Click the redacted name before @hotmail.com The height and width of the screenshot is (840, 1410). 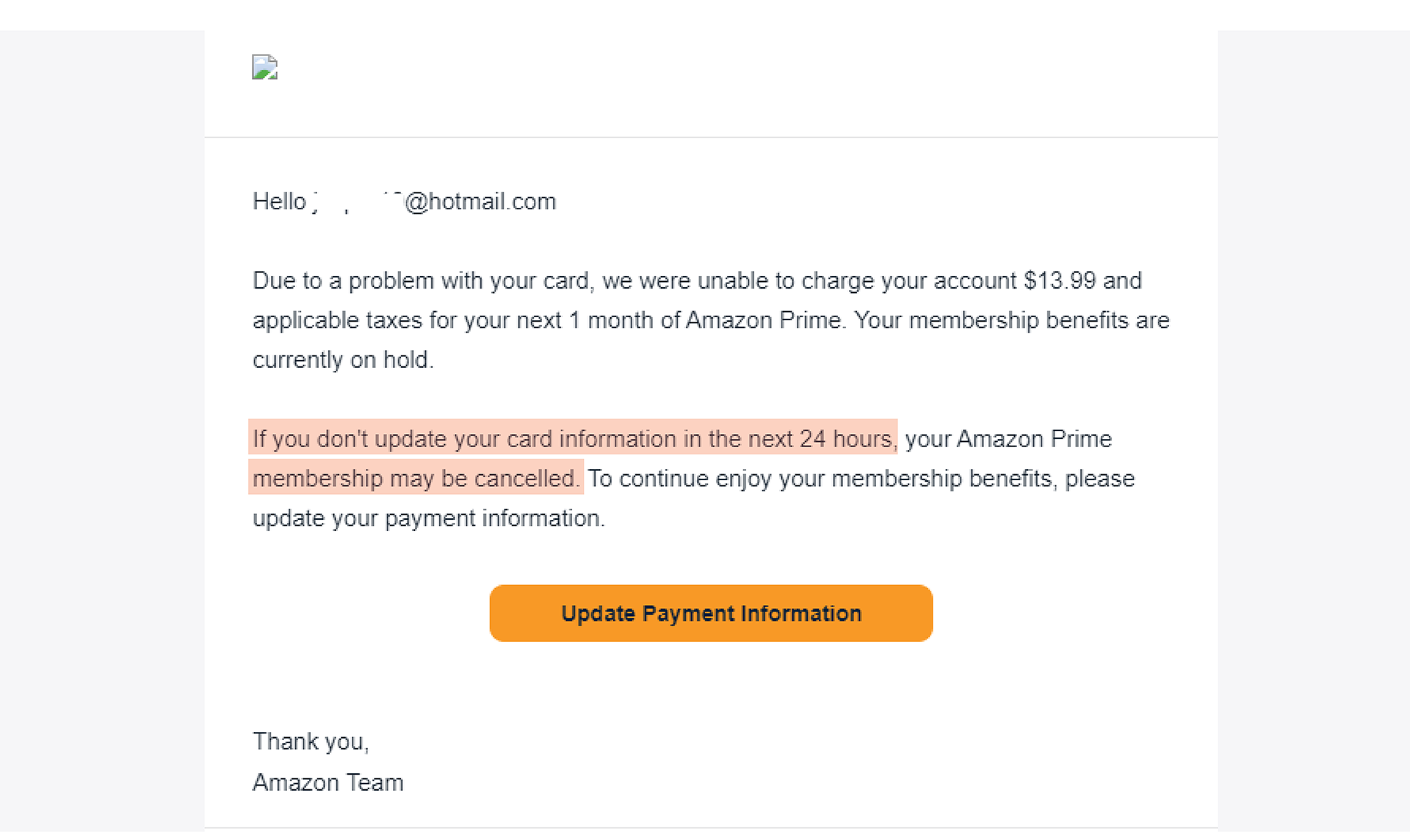(x=356, y=201)
